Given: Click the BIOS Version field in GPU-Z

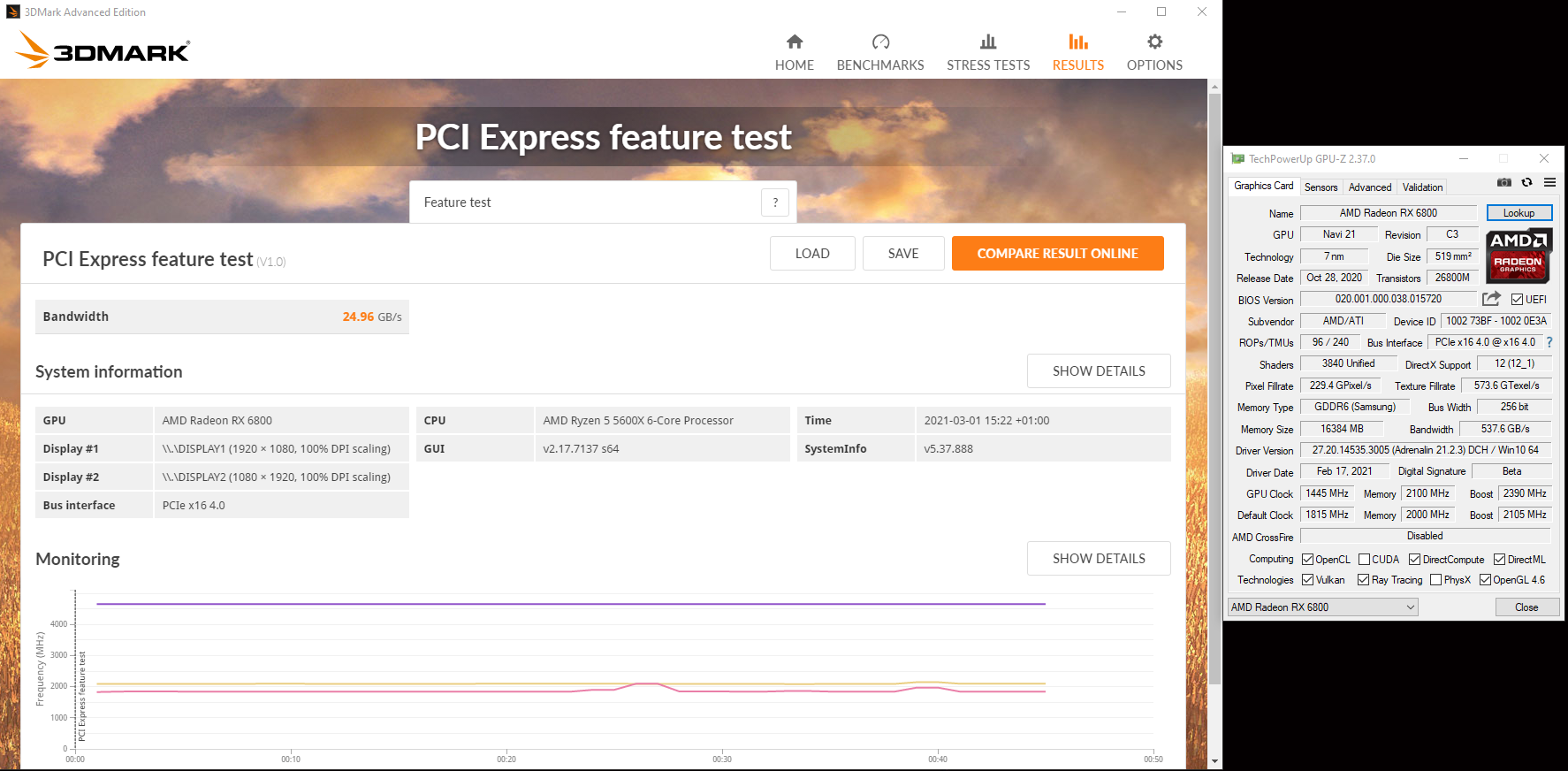Looking at the screenshot, I should click(1388, 299).
